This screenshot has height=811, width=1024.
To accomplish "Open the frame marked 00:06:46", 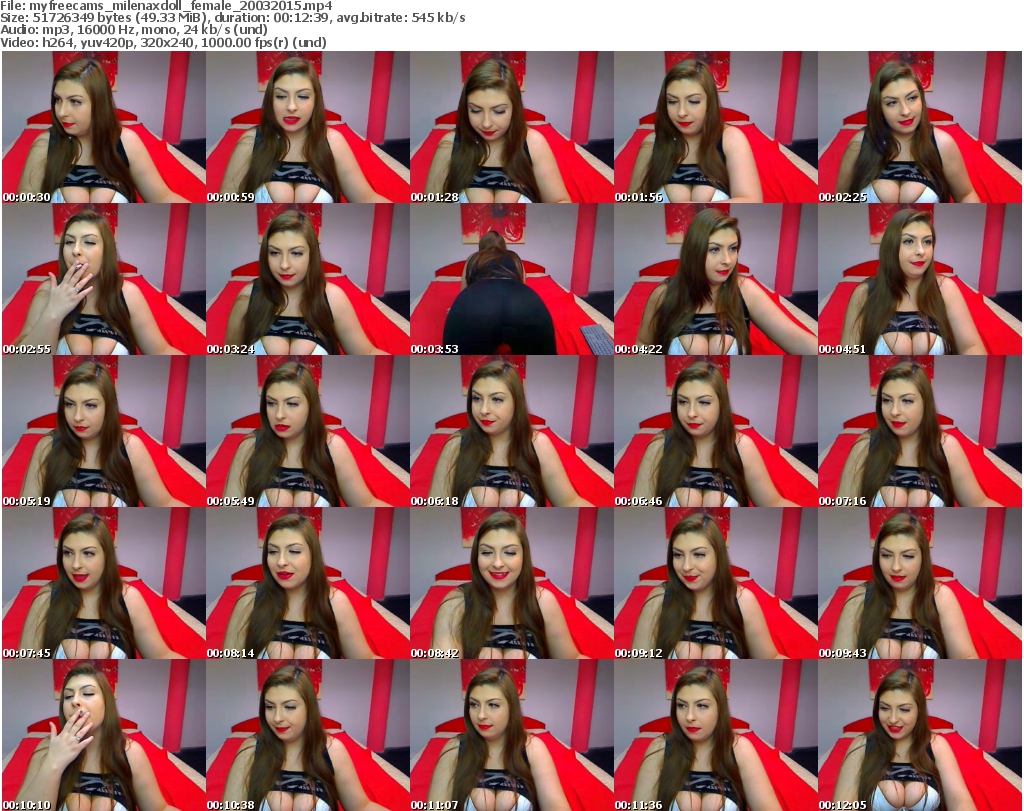I will [716, 431].
